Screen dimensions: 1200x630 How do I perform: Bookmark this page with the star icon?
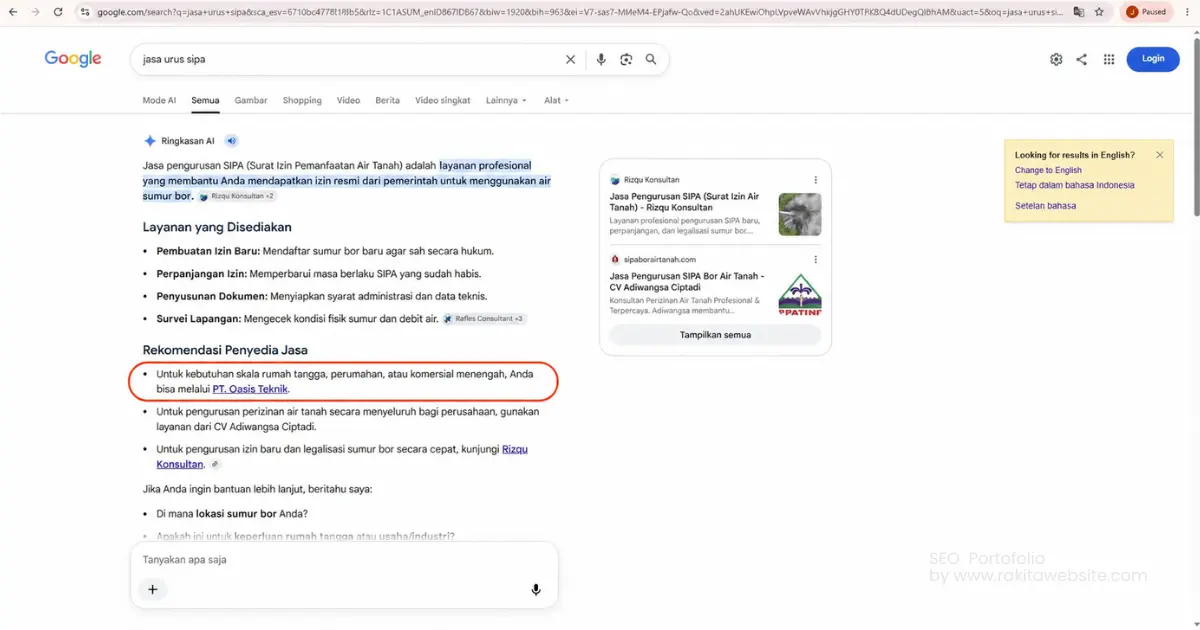coord(1099,12)
